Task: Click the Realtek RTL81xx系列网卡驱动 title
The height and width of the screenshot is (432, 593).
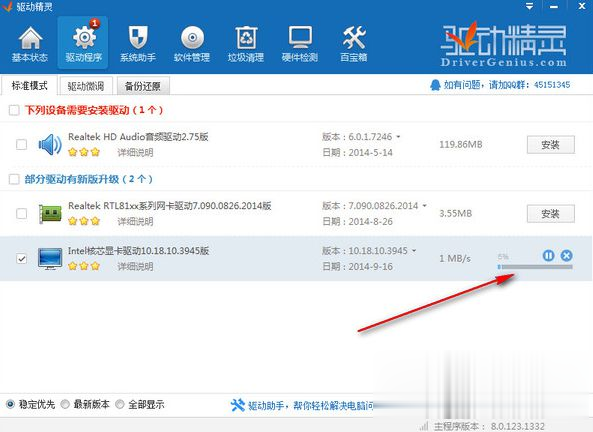Action: [x=169, y=206]
